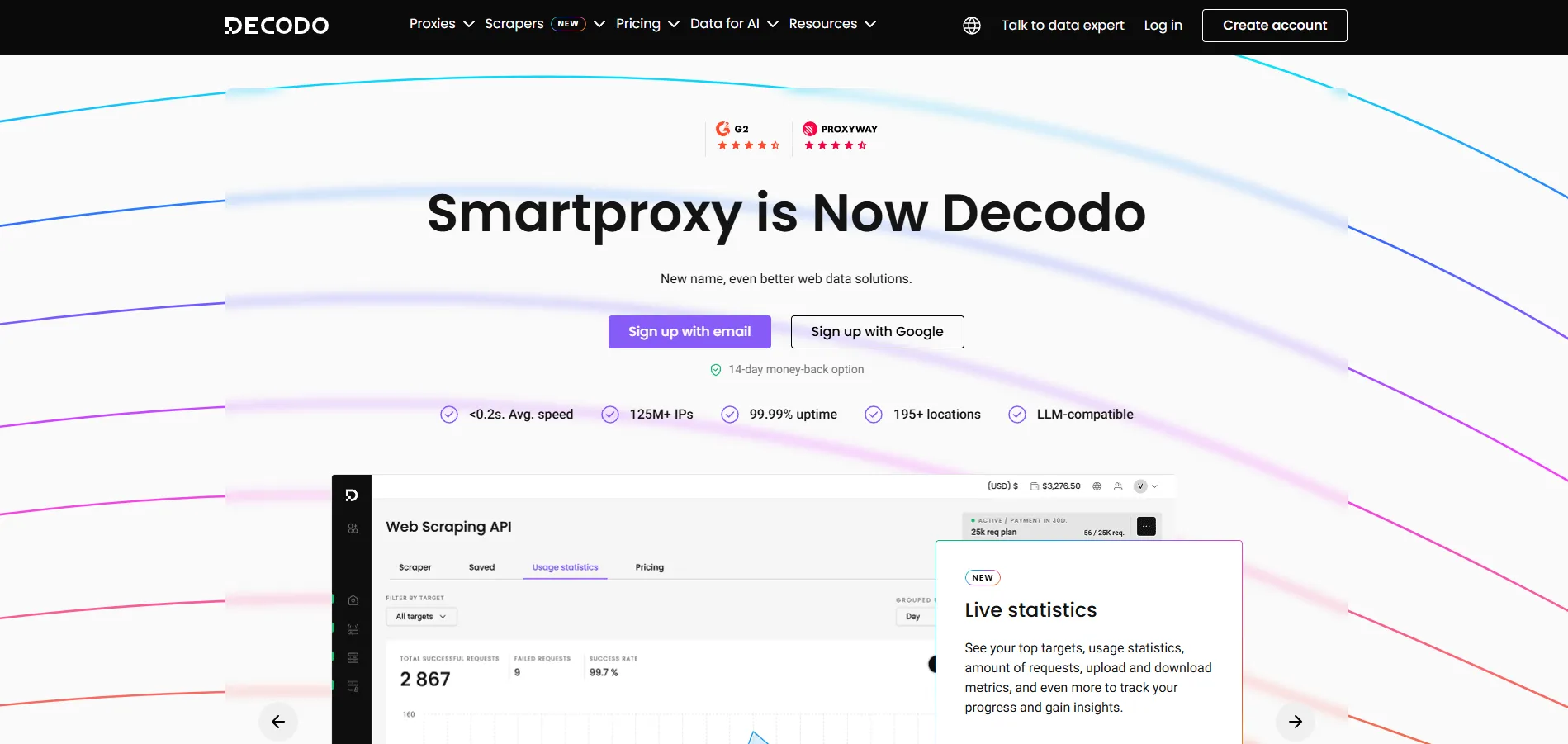Open the Data for AI menu
The width and height of the screenshot is (1568, 744).
tap(733, 24)
